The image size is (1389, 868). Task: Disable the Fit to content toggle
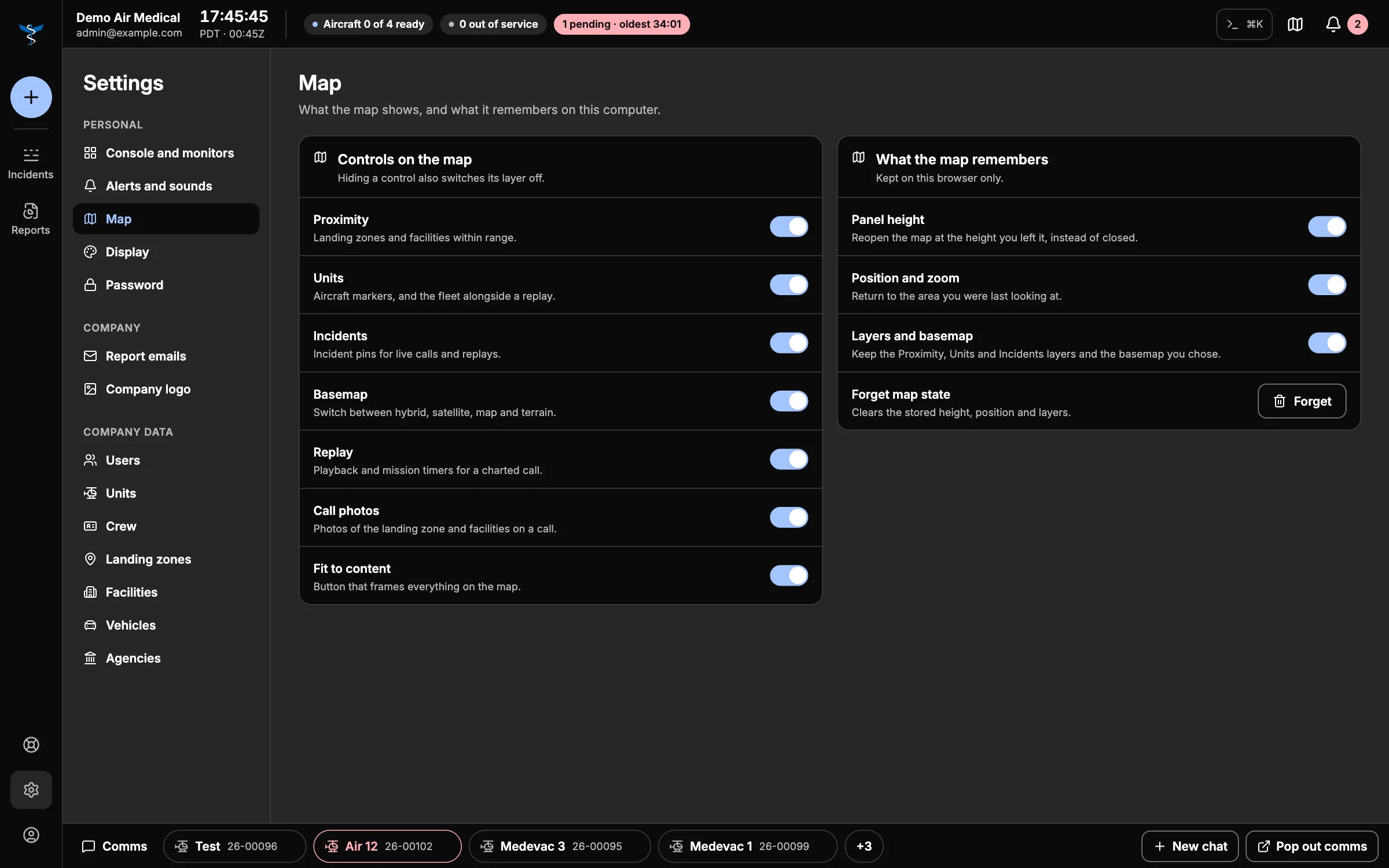[x=789, y=576]
